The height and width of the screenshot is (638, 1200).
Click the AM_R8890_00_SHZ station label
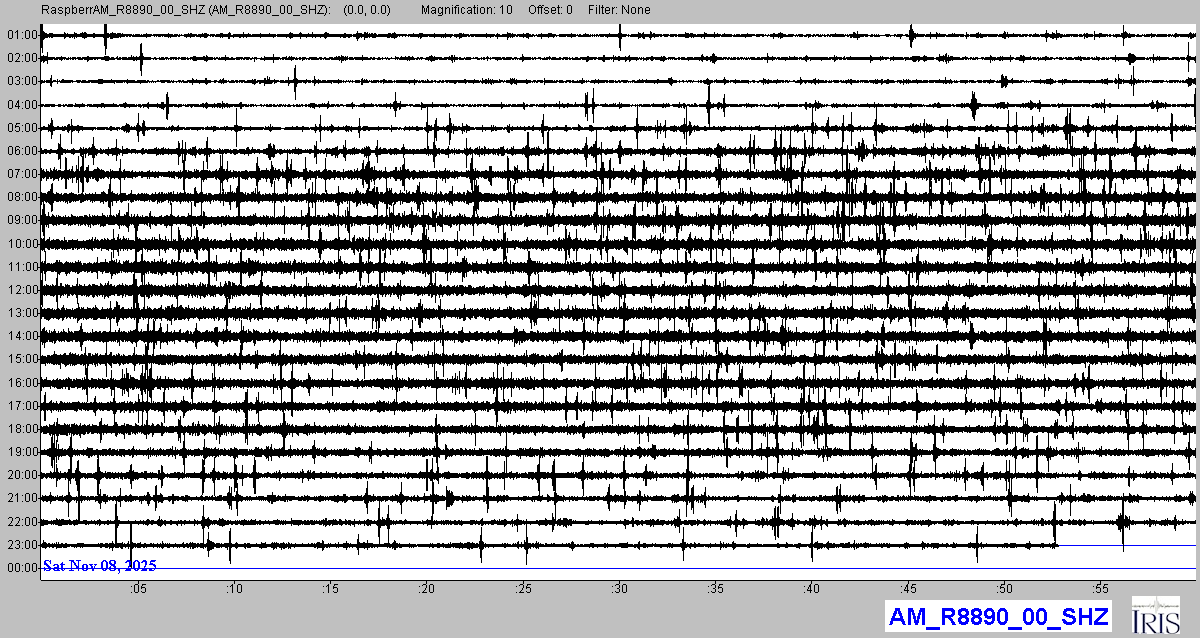tap(999, 616)
